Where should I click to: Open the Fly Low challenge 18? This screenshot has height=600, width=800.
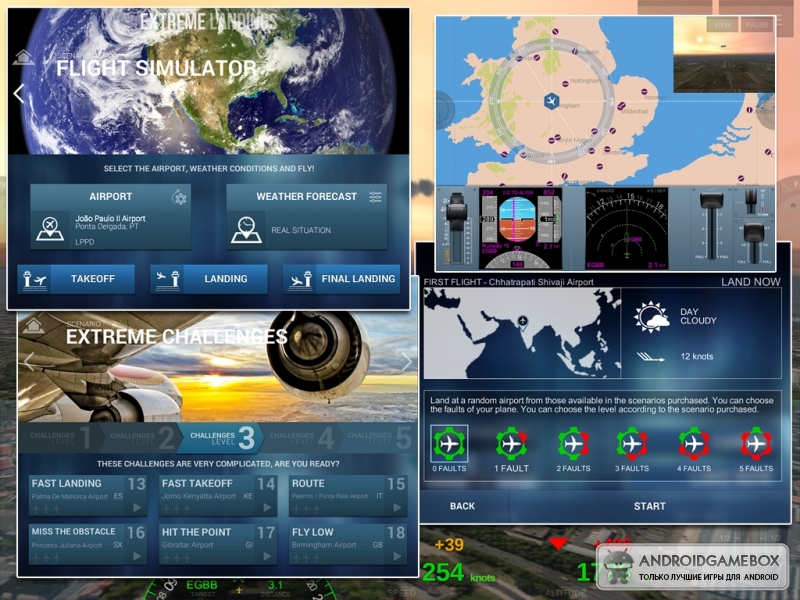point(348,544)
